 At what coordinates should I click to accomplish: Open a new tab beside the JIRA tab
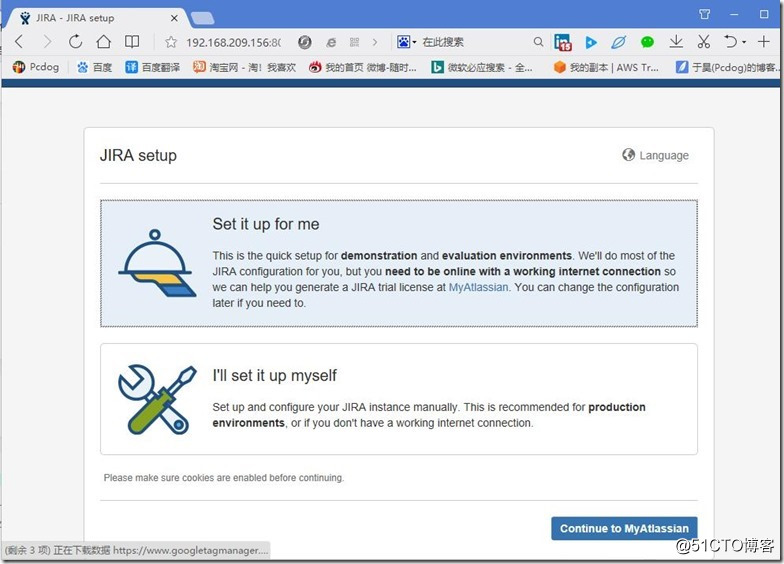pyautogui.click(x=202, y=18)
